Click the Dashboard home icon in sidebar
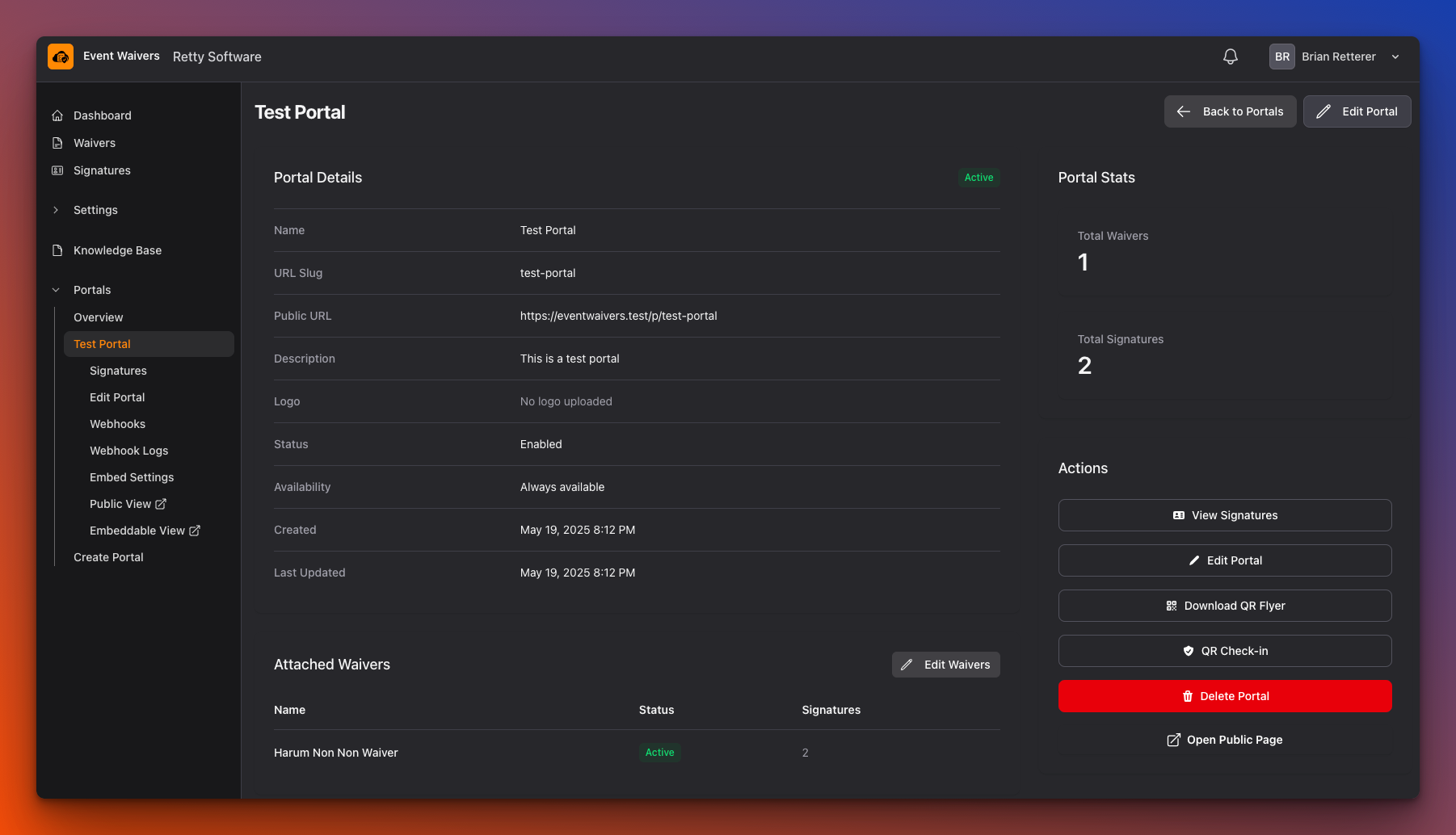 [x=57, y=115]
